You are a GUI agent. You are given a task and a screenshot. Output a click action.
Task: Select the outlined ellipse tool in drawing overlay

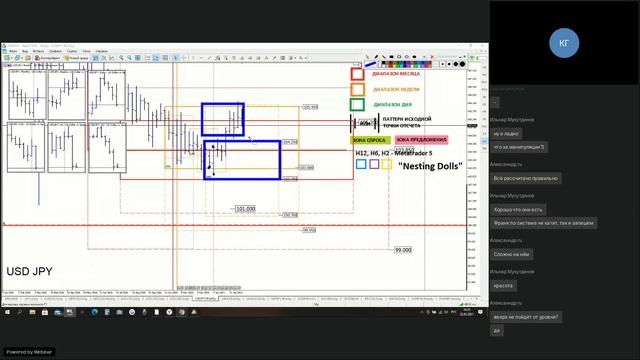coord(407,56)
